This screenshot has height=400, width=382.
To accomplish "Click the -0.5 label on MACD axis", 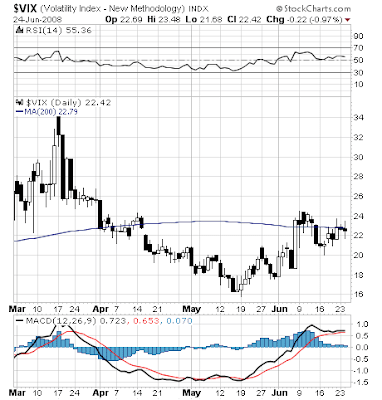I will pos(362,359).
